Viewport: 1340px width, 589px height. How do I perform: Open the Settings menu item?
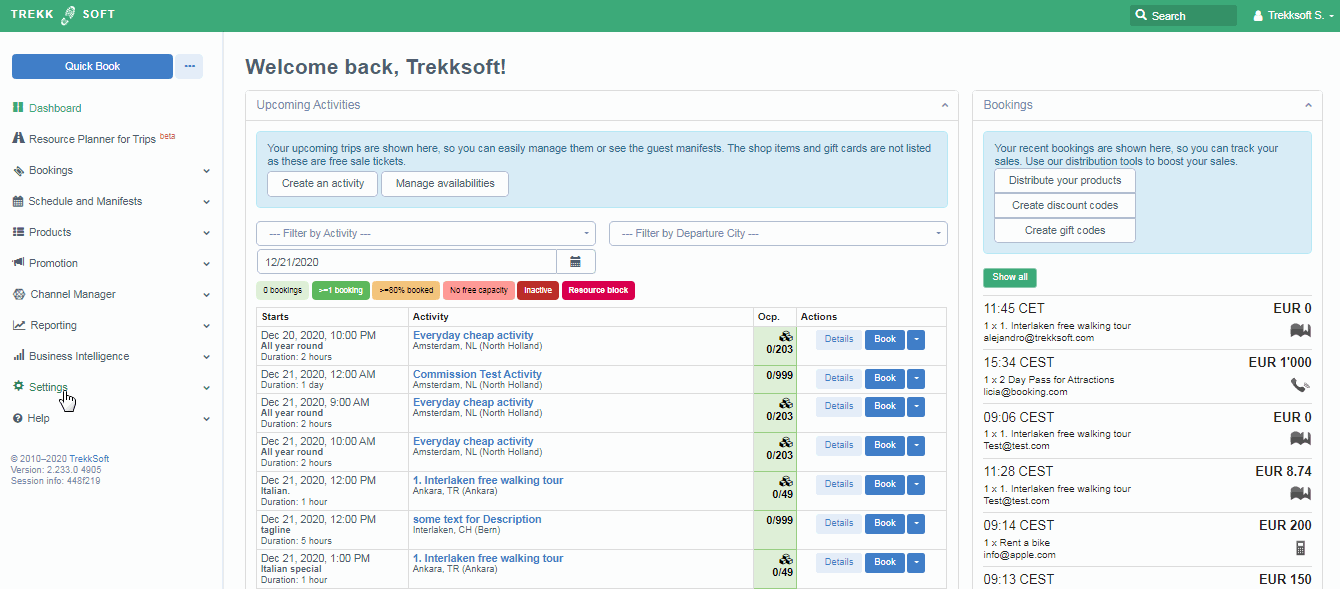point(48,387)
